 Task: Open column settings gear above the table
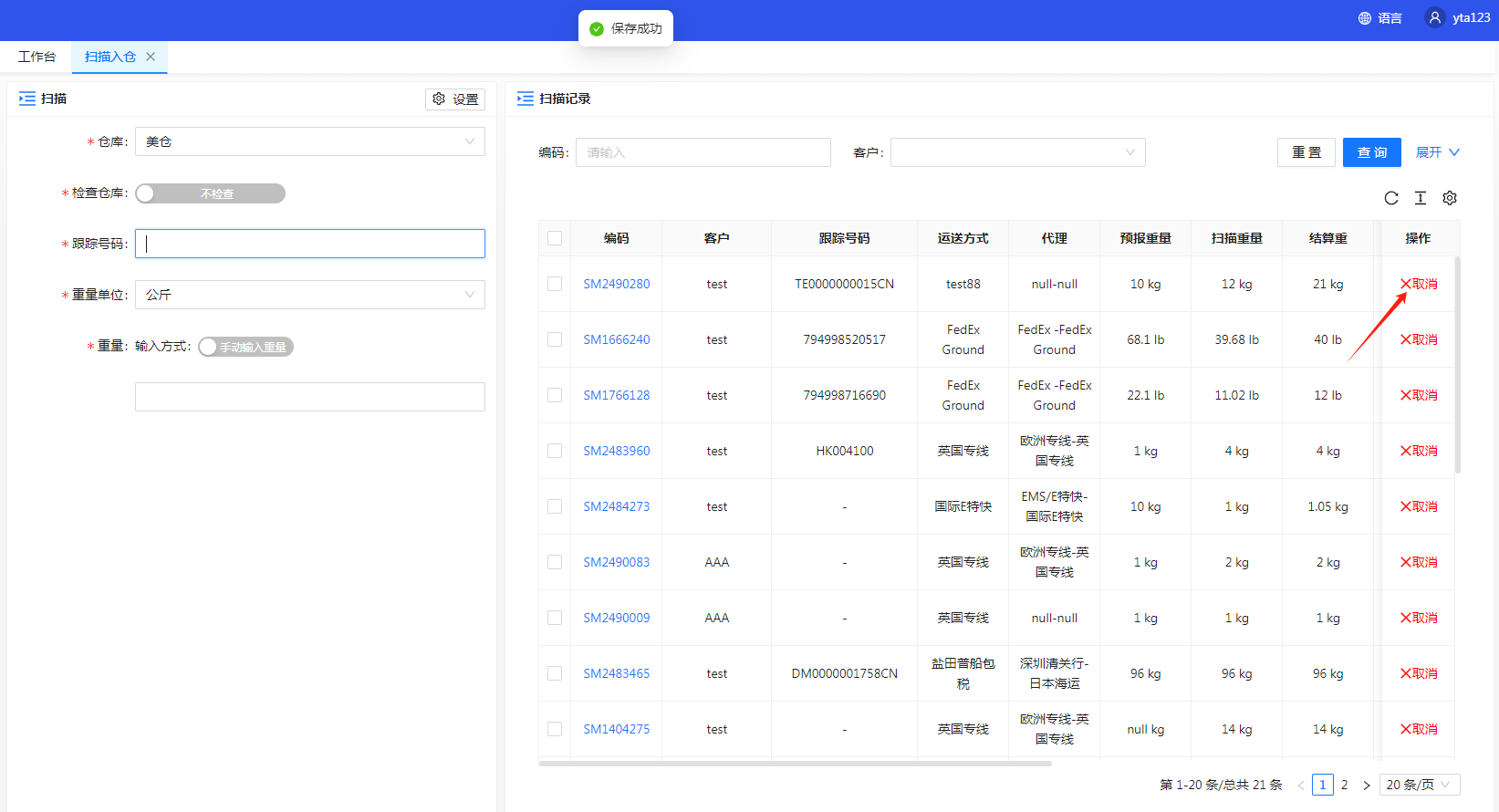point(1449,198)
